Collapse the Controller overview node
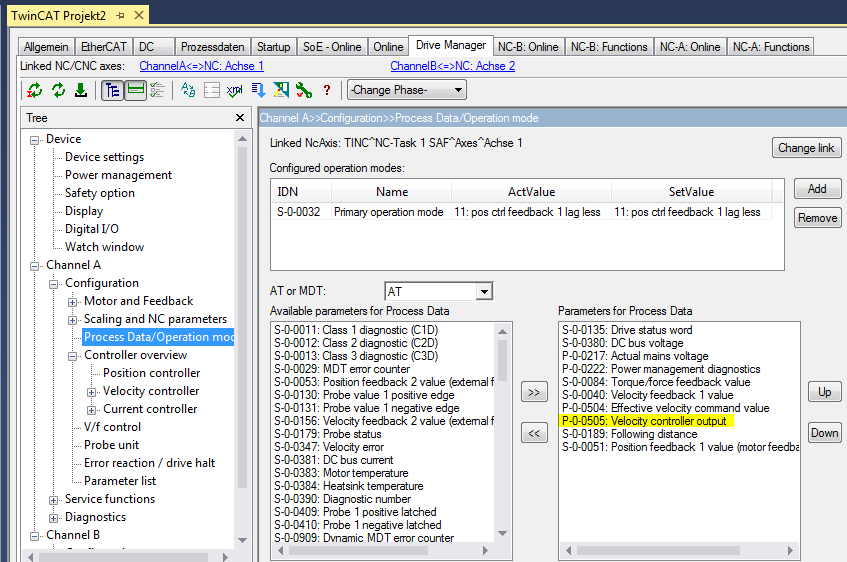The image size is (847, 562). click(x=72, y=356)
